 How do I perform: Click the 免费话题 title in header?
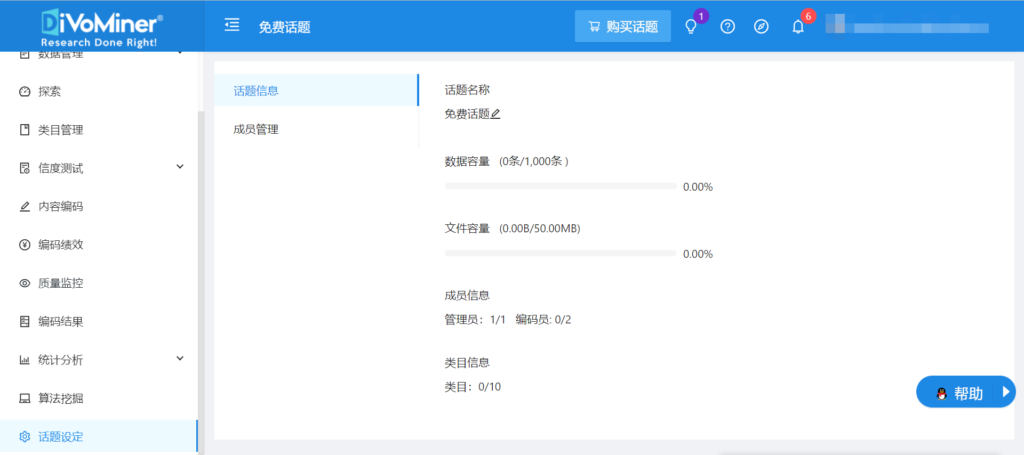[x=284, y=27]
